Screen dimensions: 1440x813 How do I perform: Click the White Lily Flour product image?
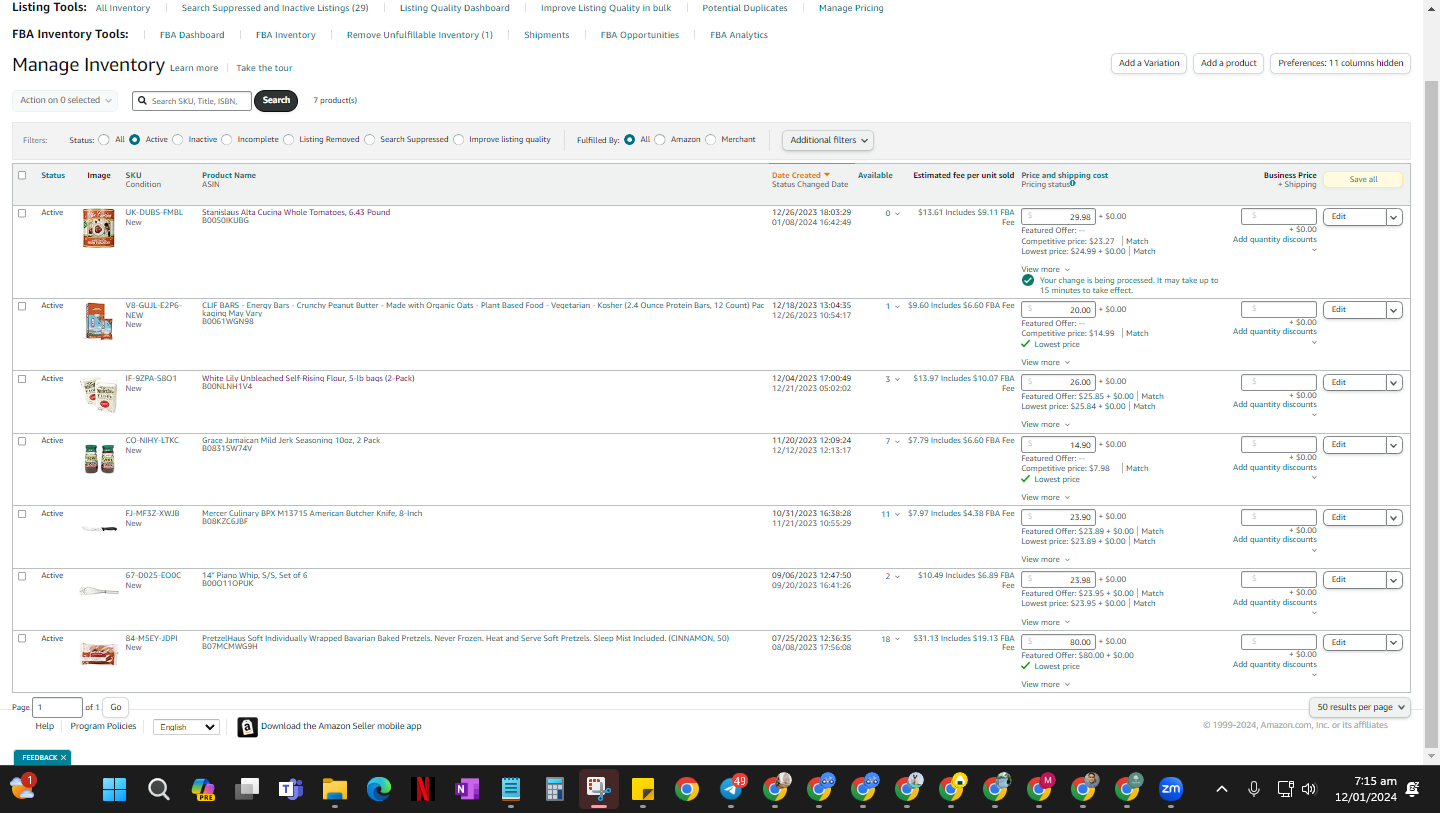[x=98, y=394]
